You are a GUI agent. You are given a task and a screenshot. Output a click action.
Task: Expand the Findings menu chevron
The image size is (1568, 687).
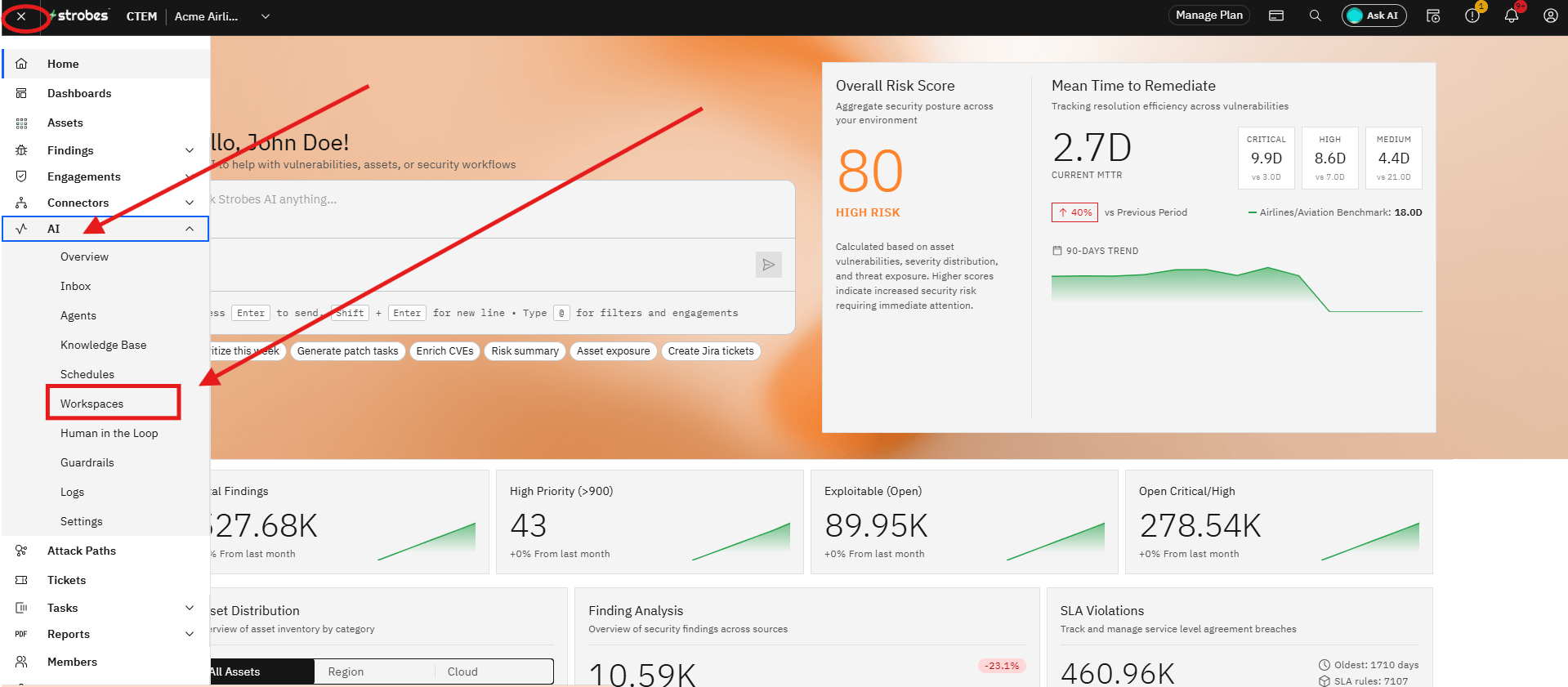[x=190, y=150]
